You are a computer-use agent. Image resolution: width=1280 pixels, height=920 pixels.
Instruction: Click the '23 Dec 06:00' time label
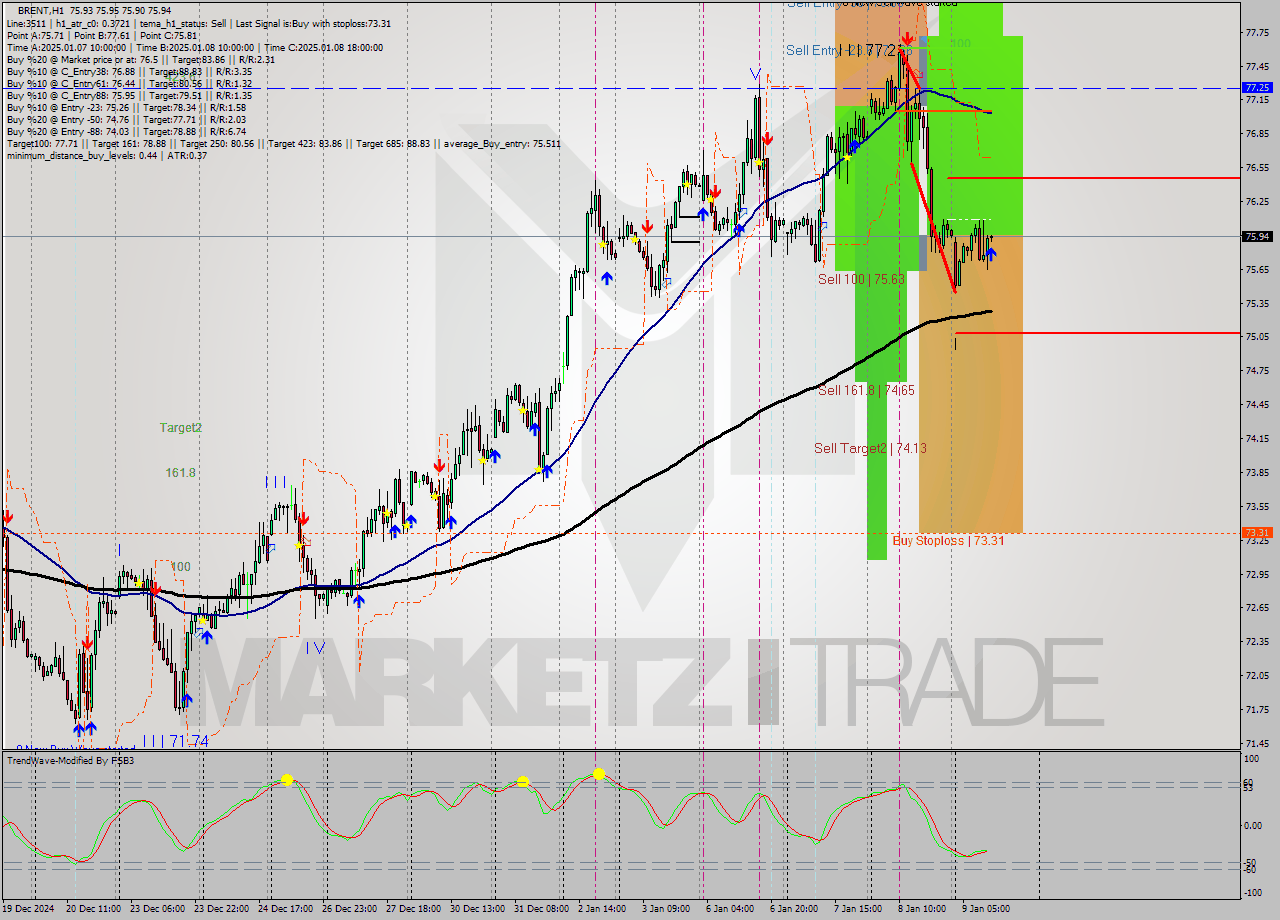click(158, 909)
